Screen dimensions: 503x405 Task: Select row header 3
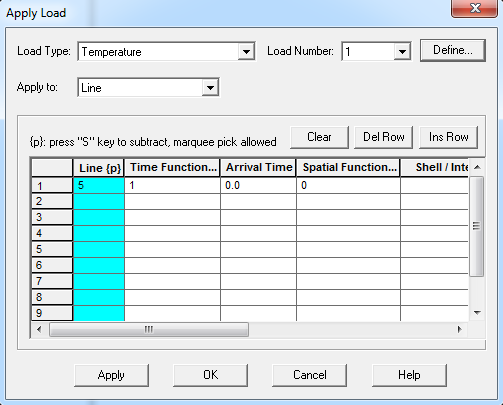point(52,217)
